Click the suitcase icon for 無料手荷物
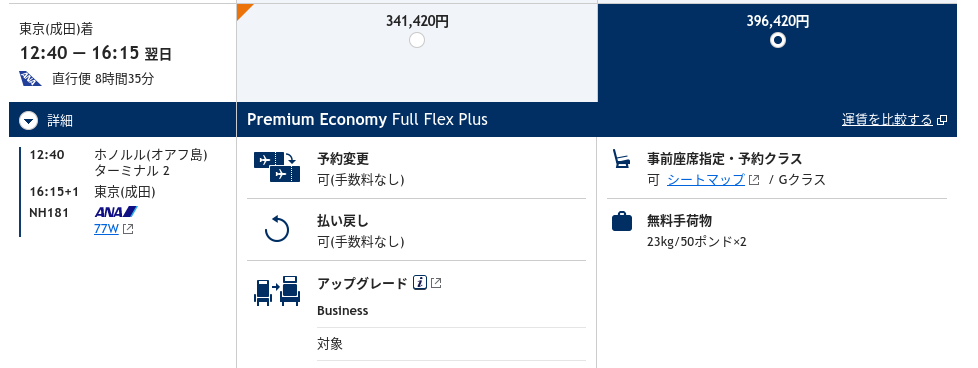Image resolution: width=978 pixels, height=368 pixels. pyautogui.click(x=622, y=221)
